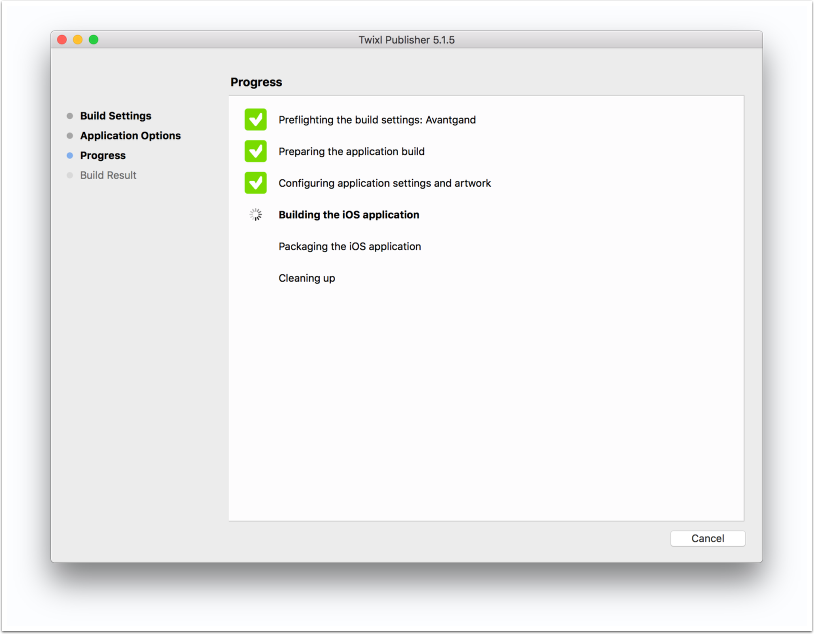The width and height of the screenshot is (814, 634).
Task: Select Application Options step in sidebar
Action: click(x=130, y=136)
